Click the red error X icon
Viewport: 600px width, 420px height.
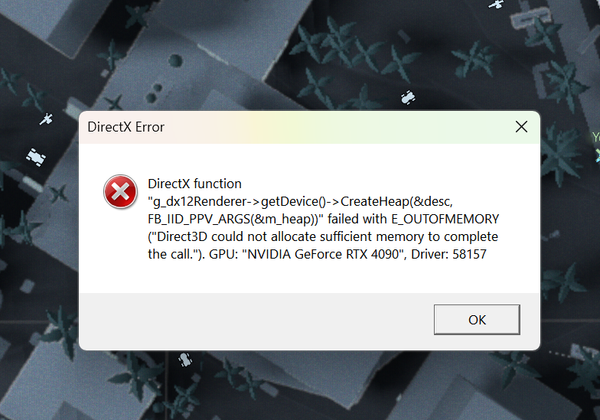(x=120, y=192)
